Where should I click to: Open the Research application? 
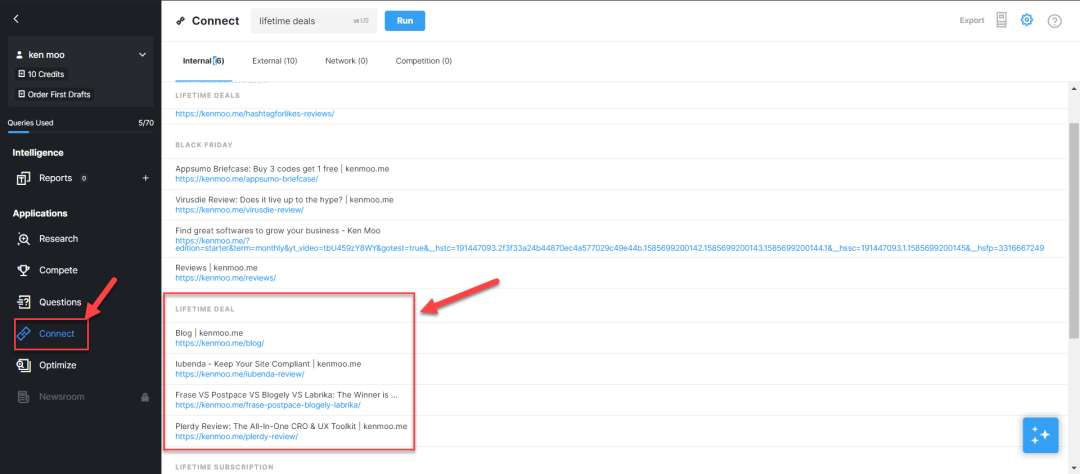59,238
